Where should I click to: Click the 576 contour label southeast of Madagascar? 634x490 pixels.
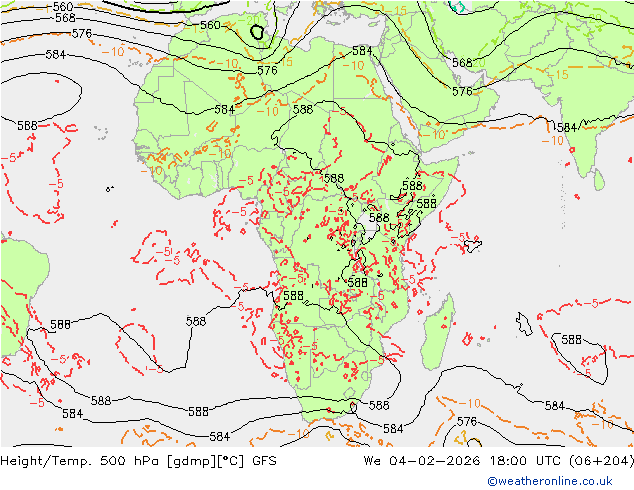click(467, 422)
